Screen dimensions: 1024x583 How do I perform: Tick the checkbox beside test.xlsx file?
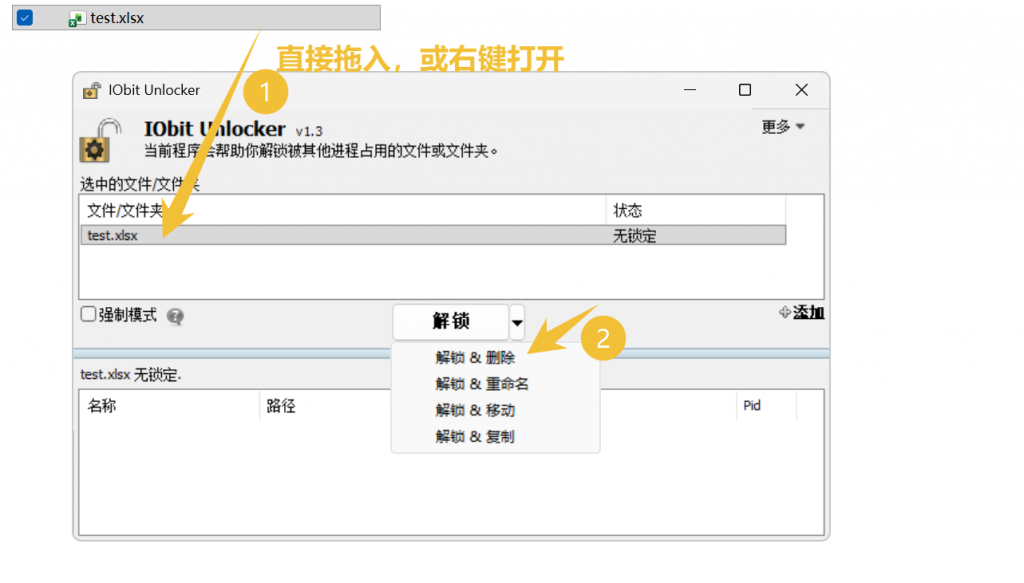pos(25,18)
